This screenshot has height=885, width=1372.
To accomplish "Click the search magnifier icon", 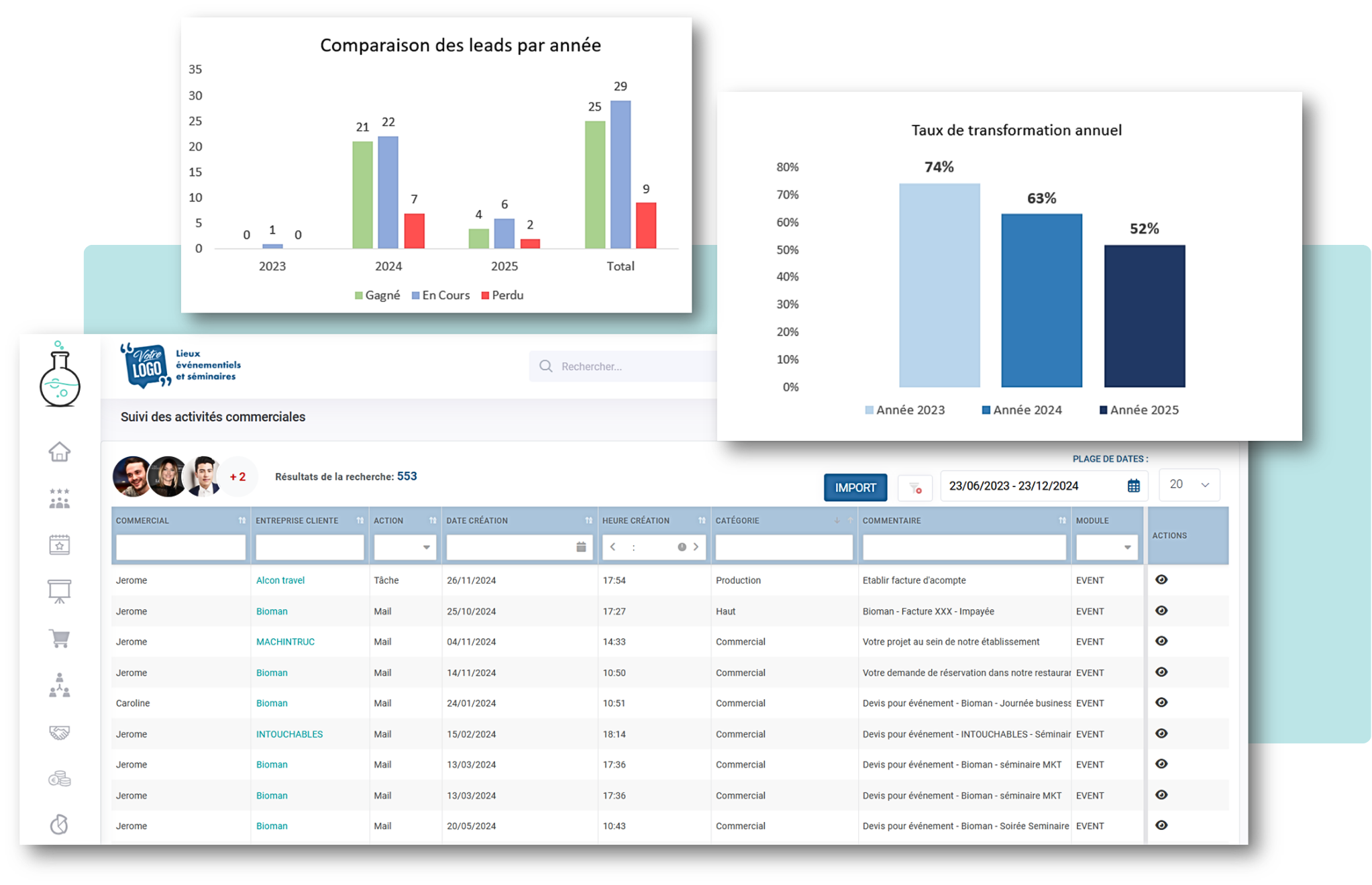I will (x=546, y=366).
